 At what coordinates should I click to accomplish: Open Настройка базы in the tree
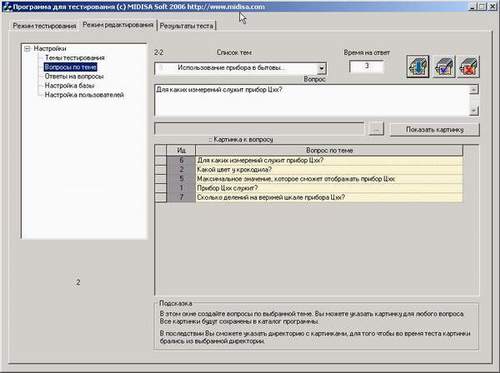coord(69,86)
